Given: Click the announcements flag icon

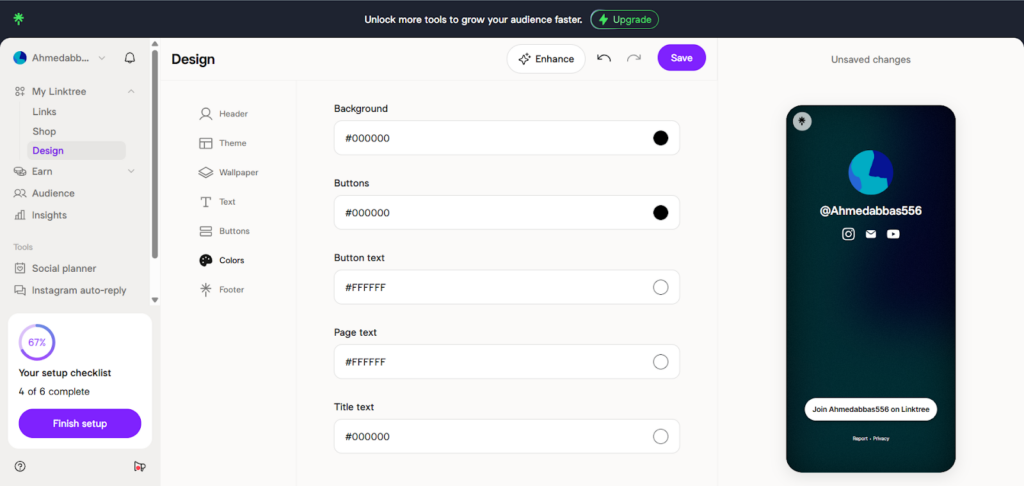Looking at the screenshot, I should pos(139,466).
